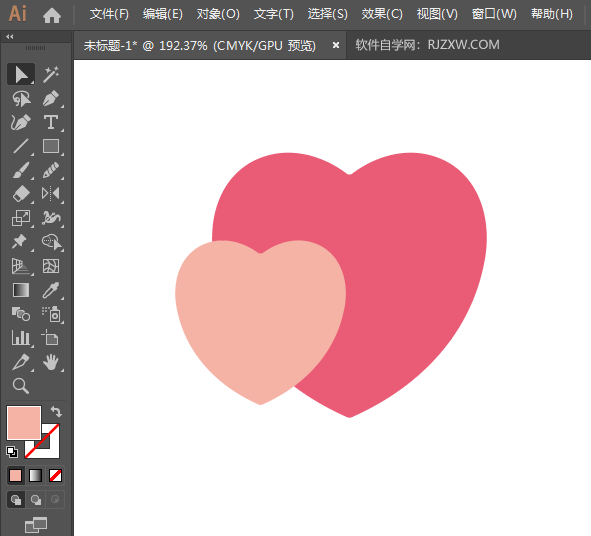Open the 对象(O) menu
Image resolution: width=591 pixels, height=536 pixels.
218,14
